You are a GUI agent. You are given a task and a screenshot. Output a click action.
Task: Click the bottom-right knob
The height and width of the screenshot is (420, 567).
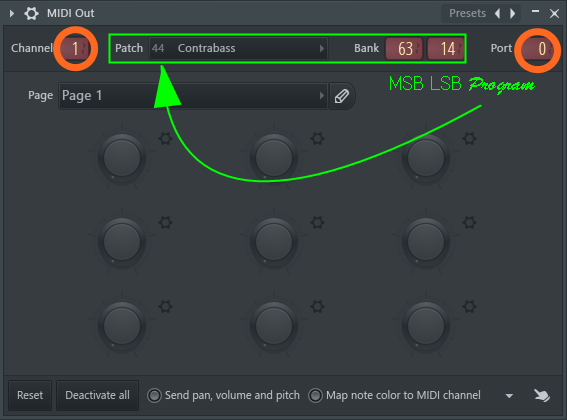(426, 326)
